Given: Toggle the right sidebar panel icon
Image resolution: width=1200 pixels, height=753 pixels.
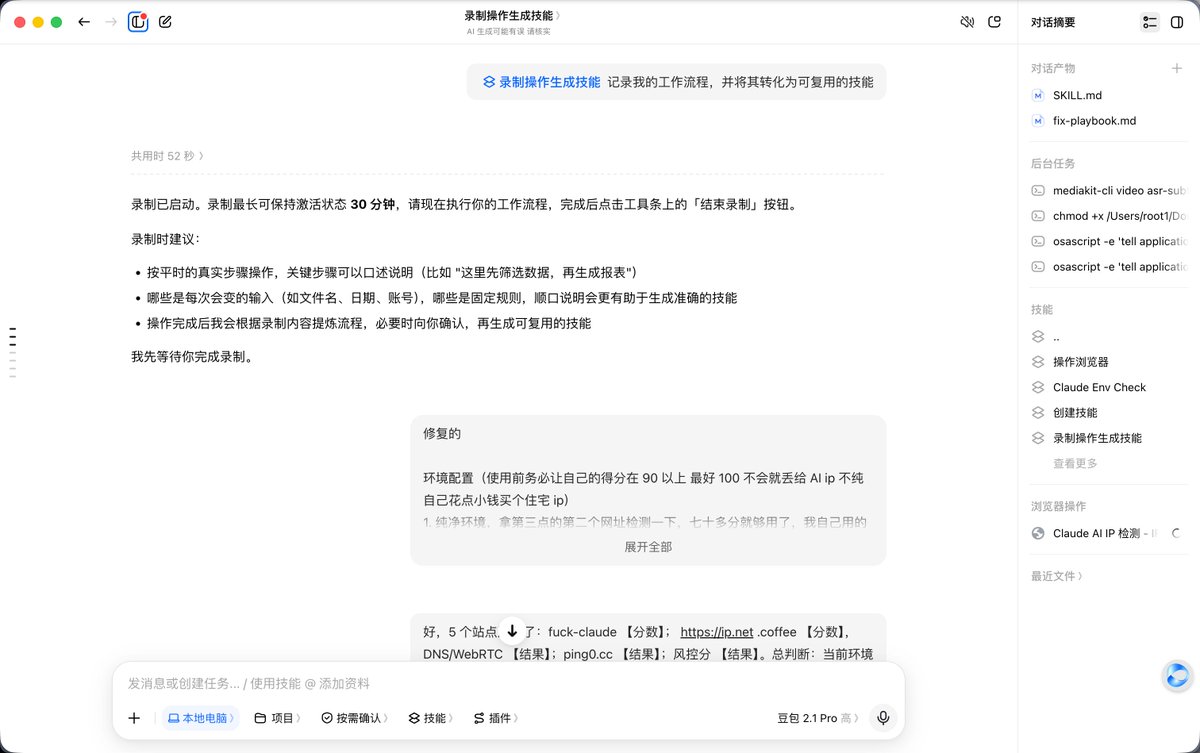Looking at the screenshot, I should 1177,22.
